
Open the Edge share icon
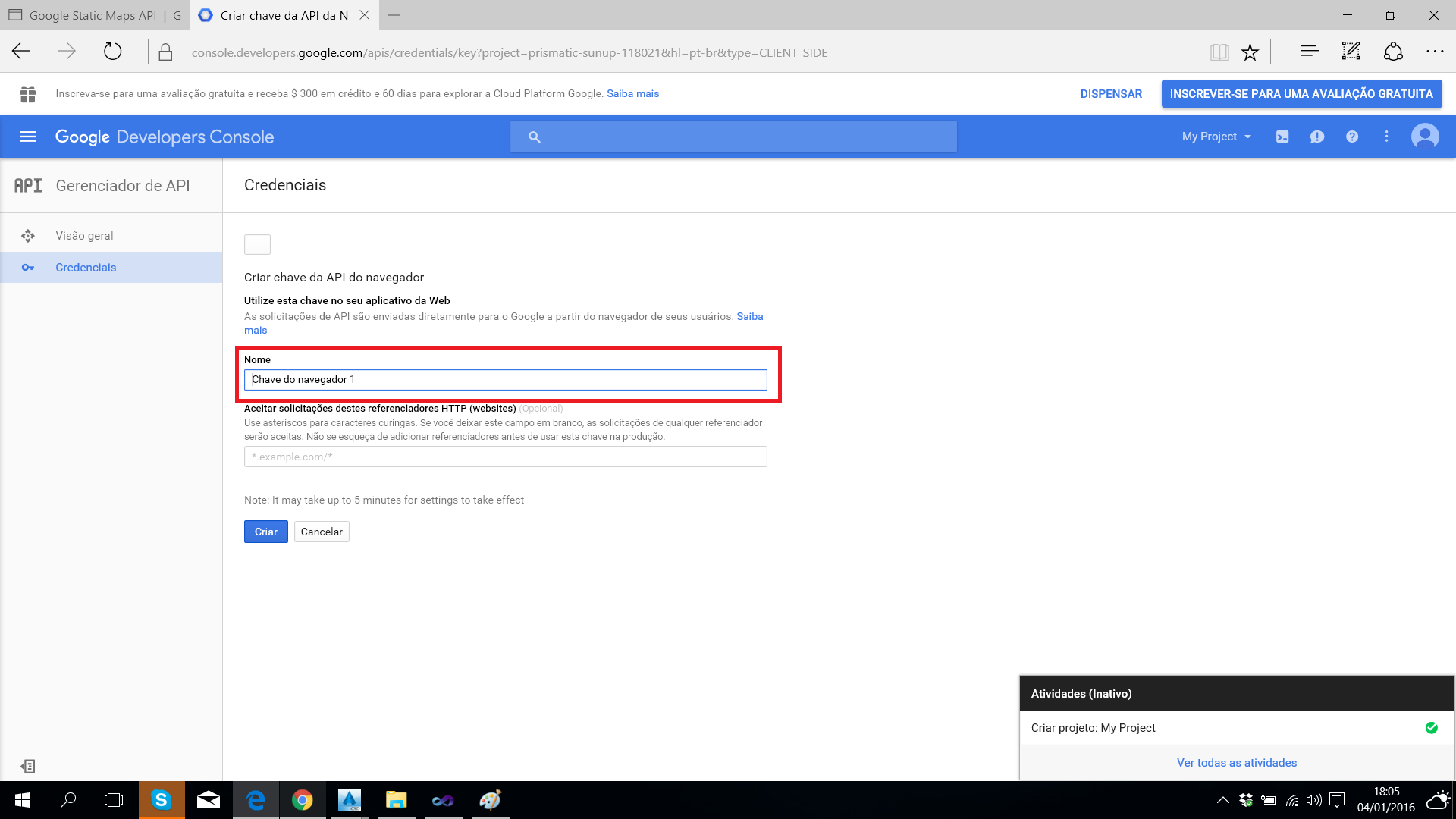tap(1393, 52)
